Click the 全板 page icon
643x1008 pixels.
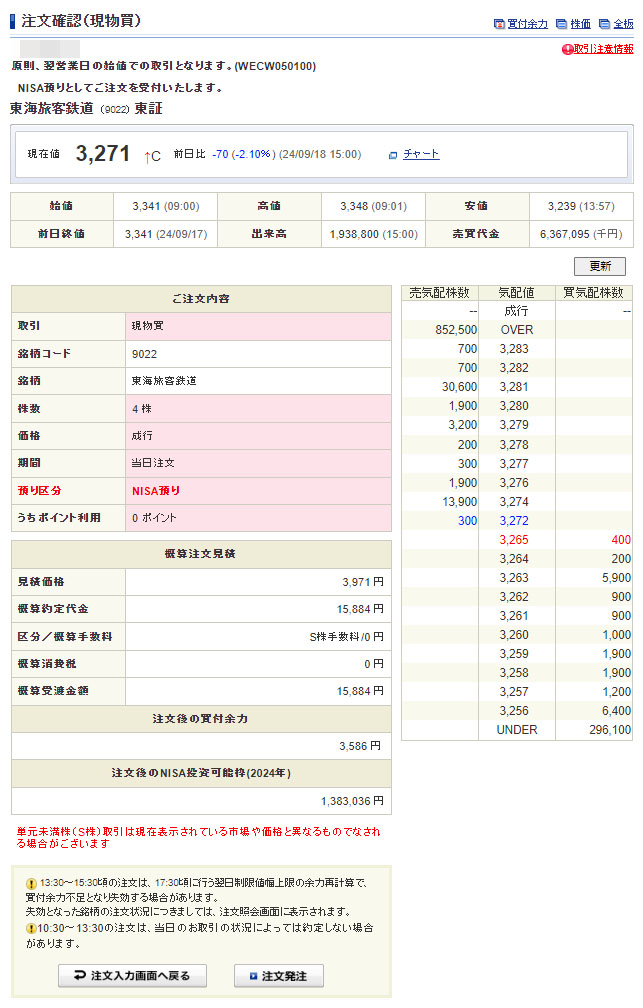[x=604, y=24]
